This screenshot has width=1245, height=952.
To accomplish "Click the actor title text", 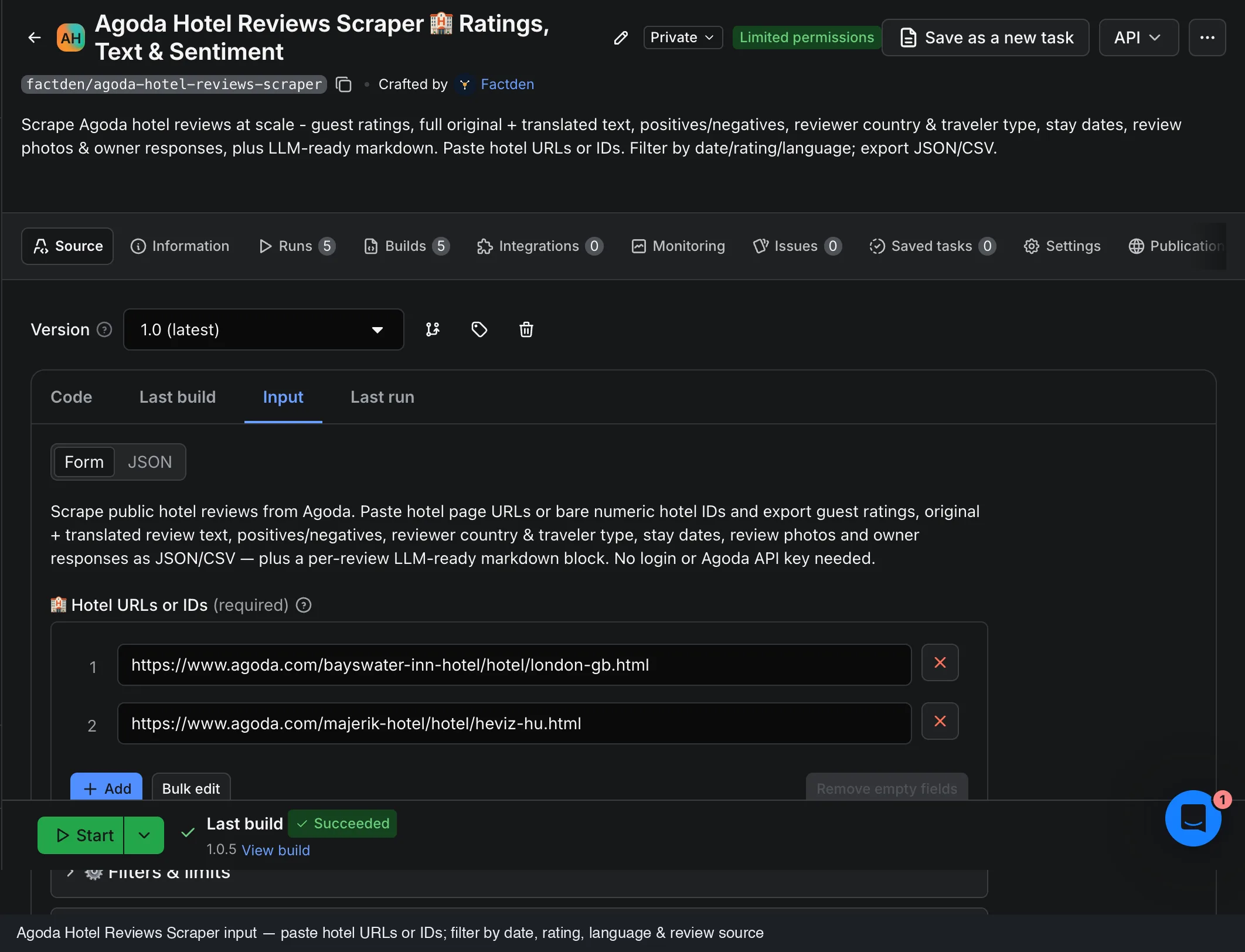I will tap(322, 38).
